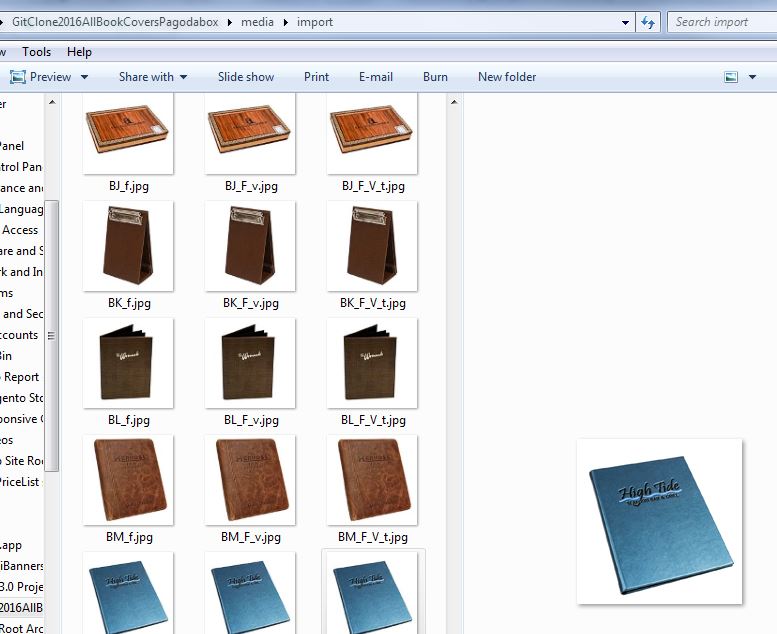Click the Search import field
Screen dimensions: 777x634
(x=722, y=22)
